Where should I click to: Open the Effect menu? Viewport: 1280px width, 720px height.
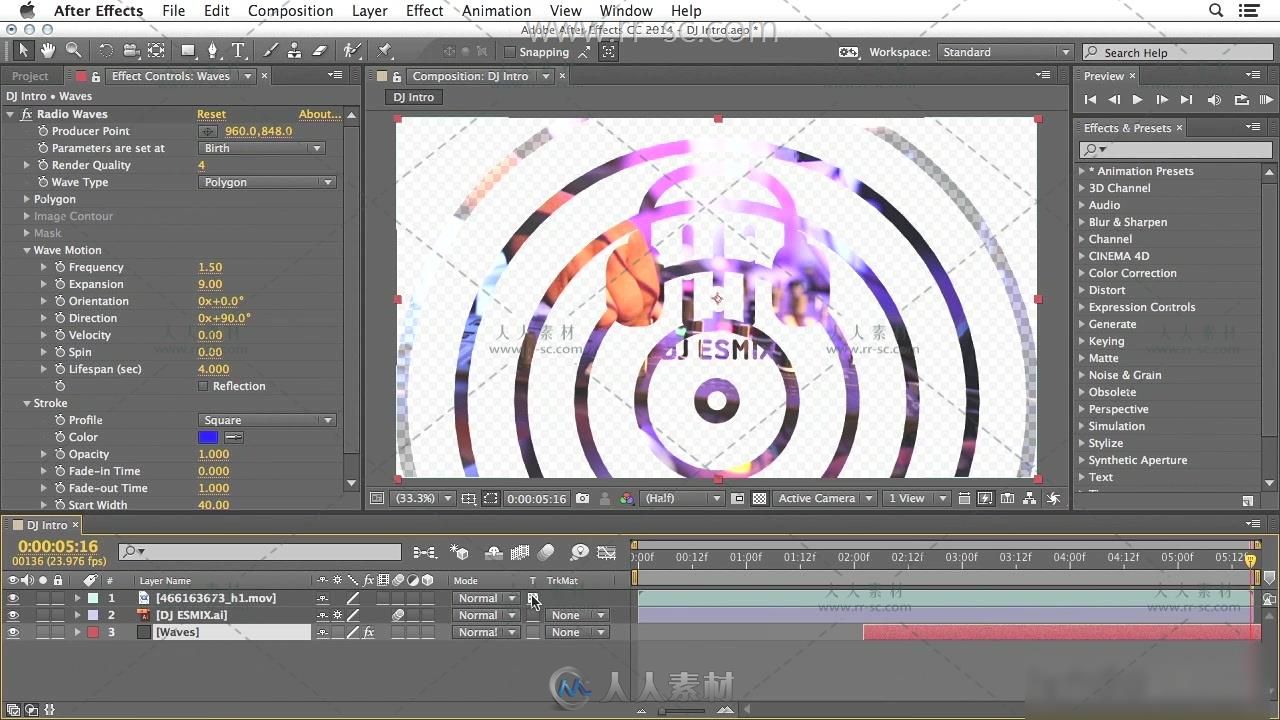(424, 10)
